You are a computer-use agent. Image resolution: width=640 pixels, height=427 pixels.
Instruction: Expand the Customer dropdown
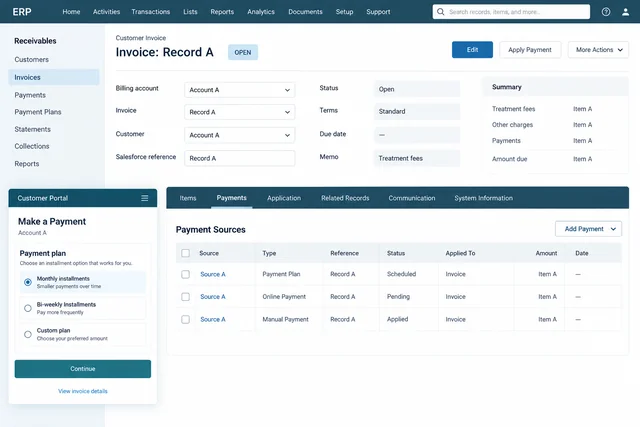(x=240, y=135)
